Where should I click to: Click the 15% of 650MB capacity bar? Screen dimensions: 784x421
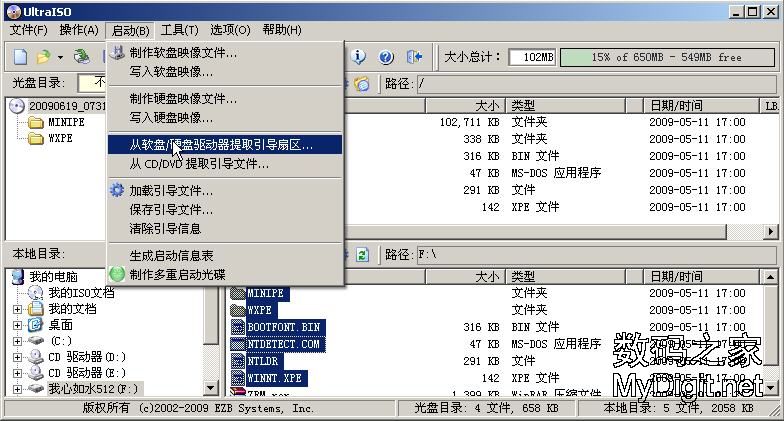[x=667, y=57]
